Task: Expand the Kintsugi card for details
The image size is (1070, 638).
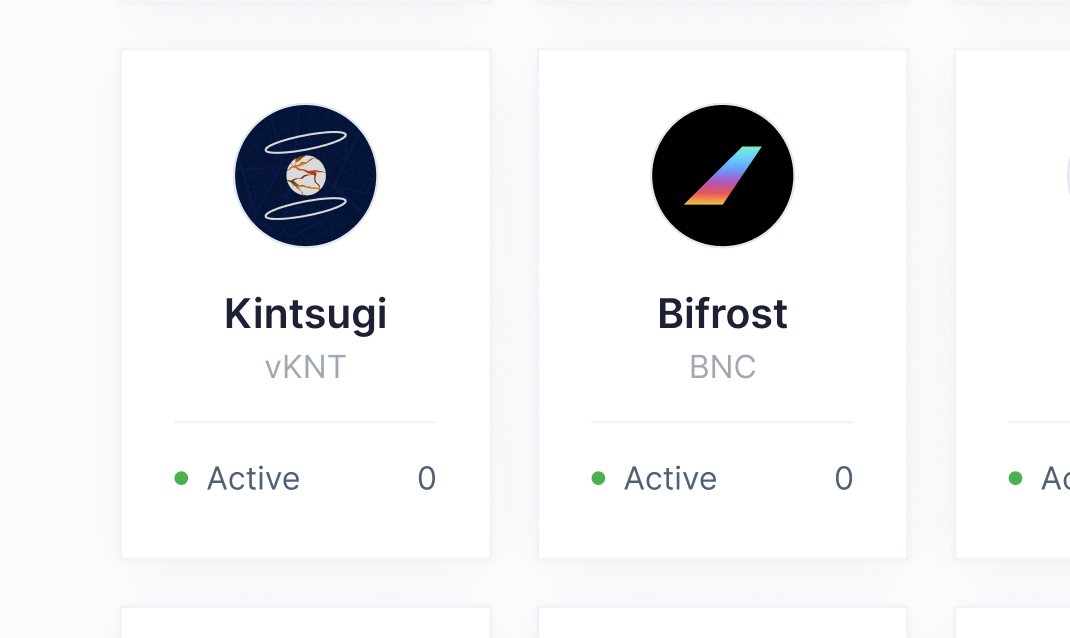Action: (305, 302)
